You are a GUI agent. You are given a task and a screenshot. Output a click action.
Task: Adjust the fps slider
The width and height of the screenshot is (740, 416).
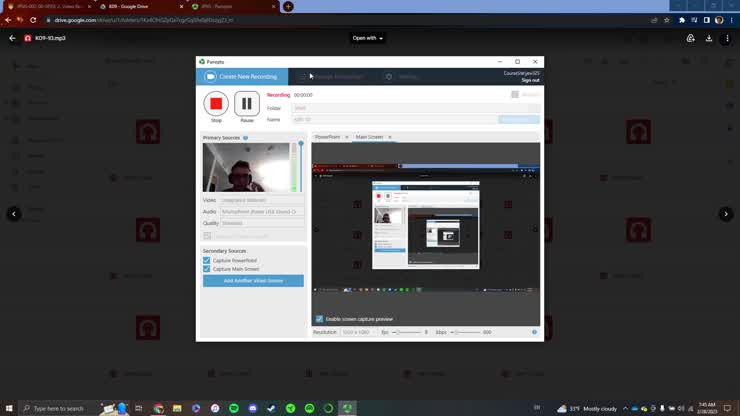397,332
